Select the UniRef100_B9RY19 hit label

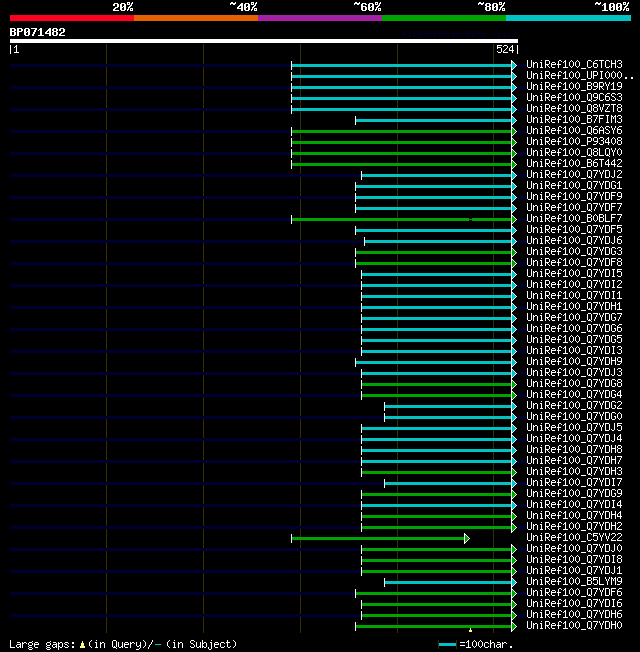tap(574, 86)
